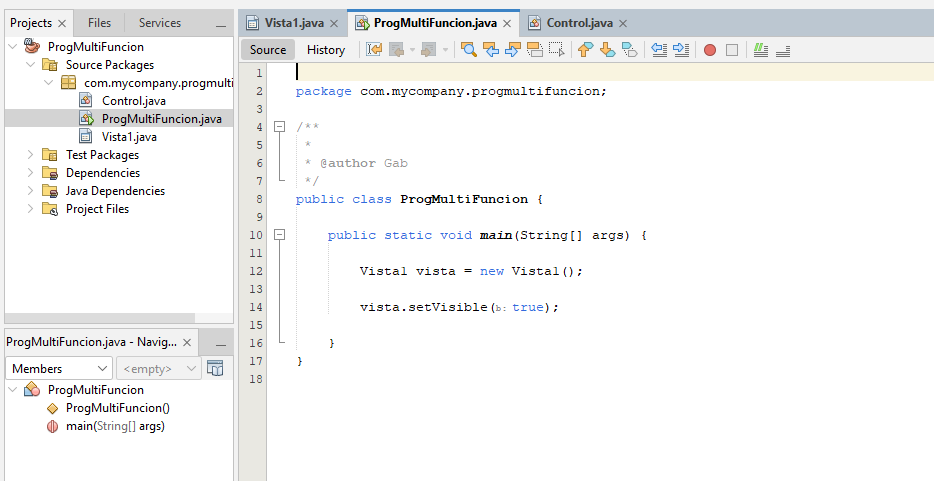
Task: Click the word "package" on line 2
Action: [323, 91]
